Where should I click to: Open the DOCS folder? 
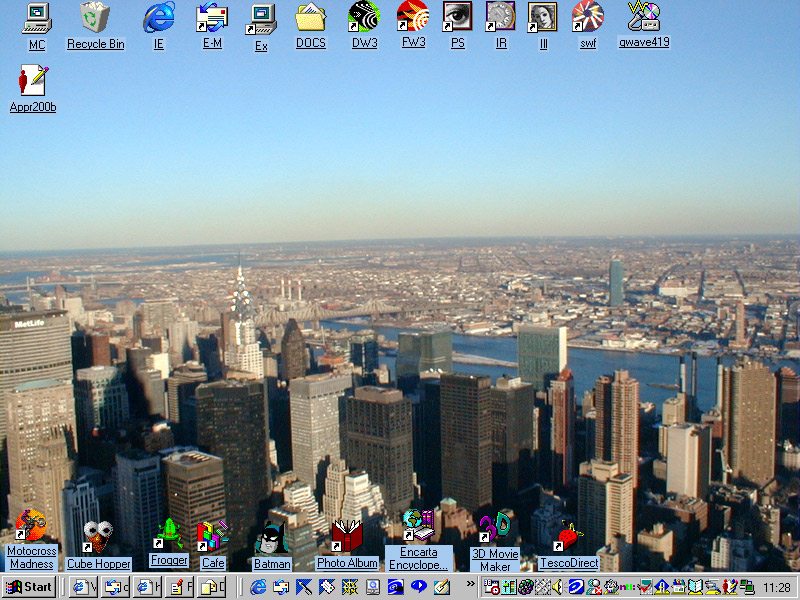[x=310, y=18]
